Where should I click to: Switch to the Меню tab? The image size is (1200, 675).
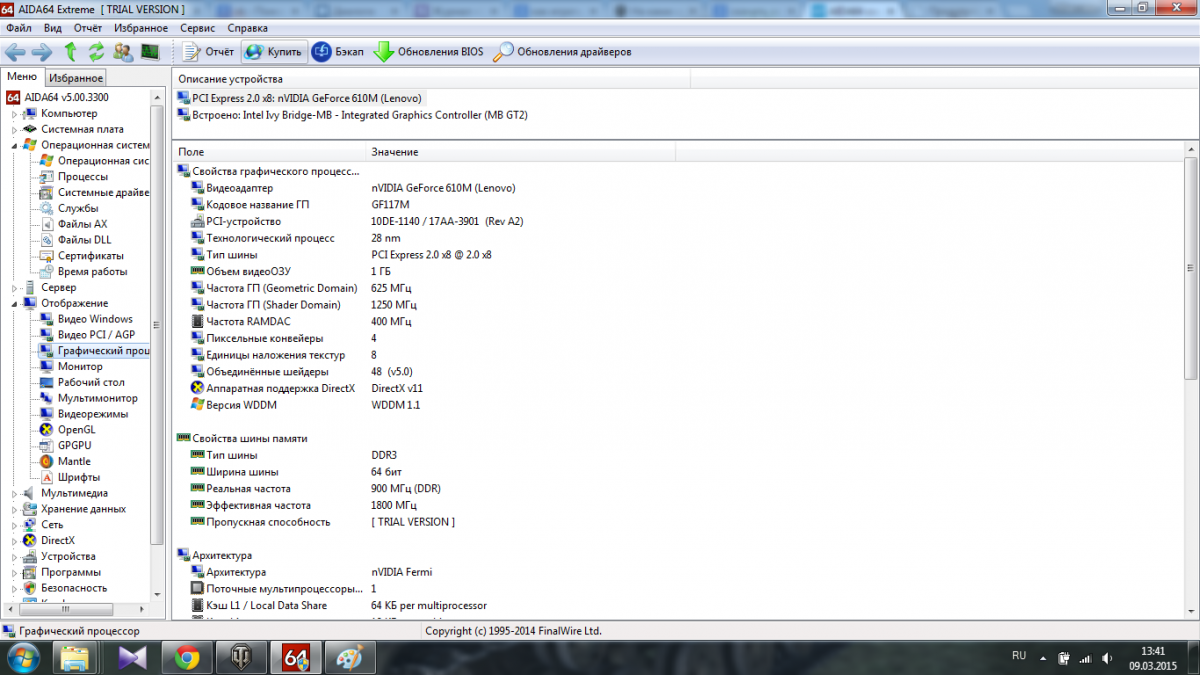tap(21, 77)
